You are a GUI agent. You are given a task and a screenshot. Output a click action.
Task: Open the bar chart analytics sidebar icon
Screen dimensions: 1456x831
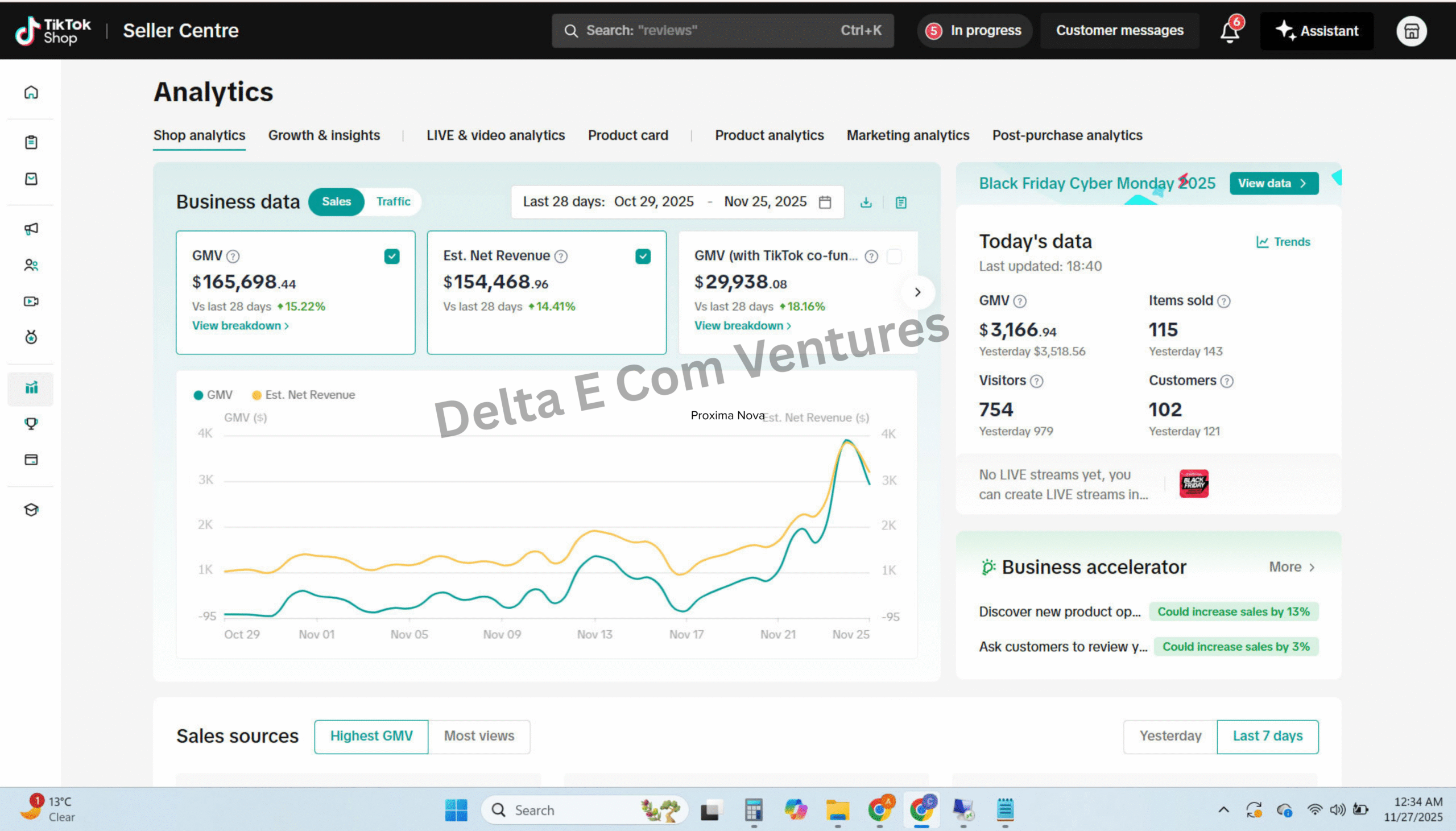point(31,388)
